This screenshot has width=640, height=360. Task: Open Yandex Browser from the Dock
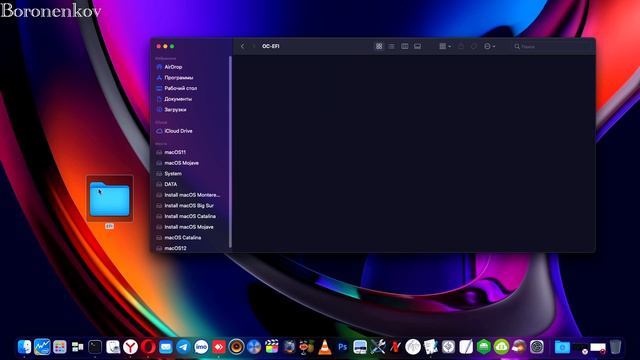(130, 347)
